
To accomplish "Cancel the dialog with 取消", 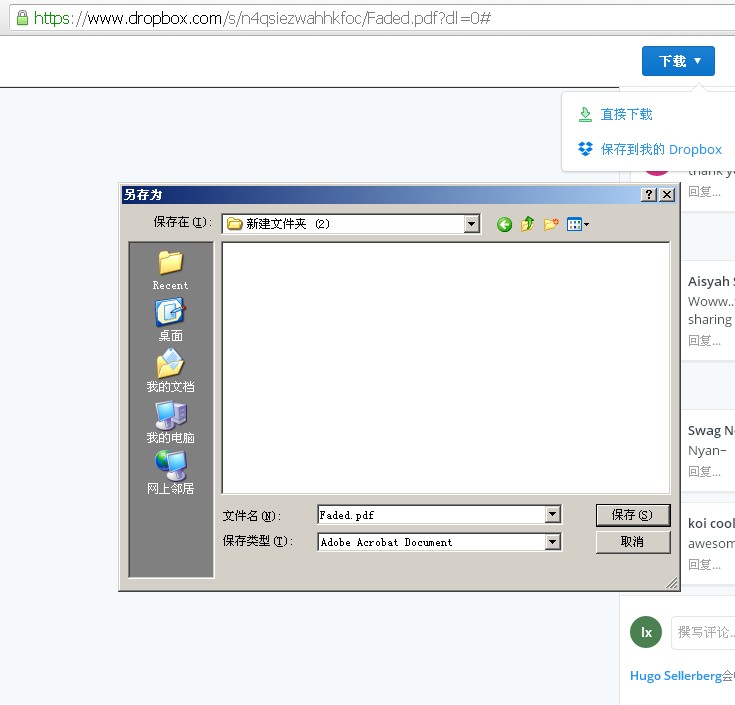I will click(632, 542).
